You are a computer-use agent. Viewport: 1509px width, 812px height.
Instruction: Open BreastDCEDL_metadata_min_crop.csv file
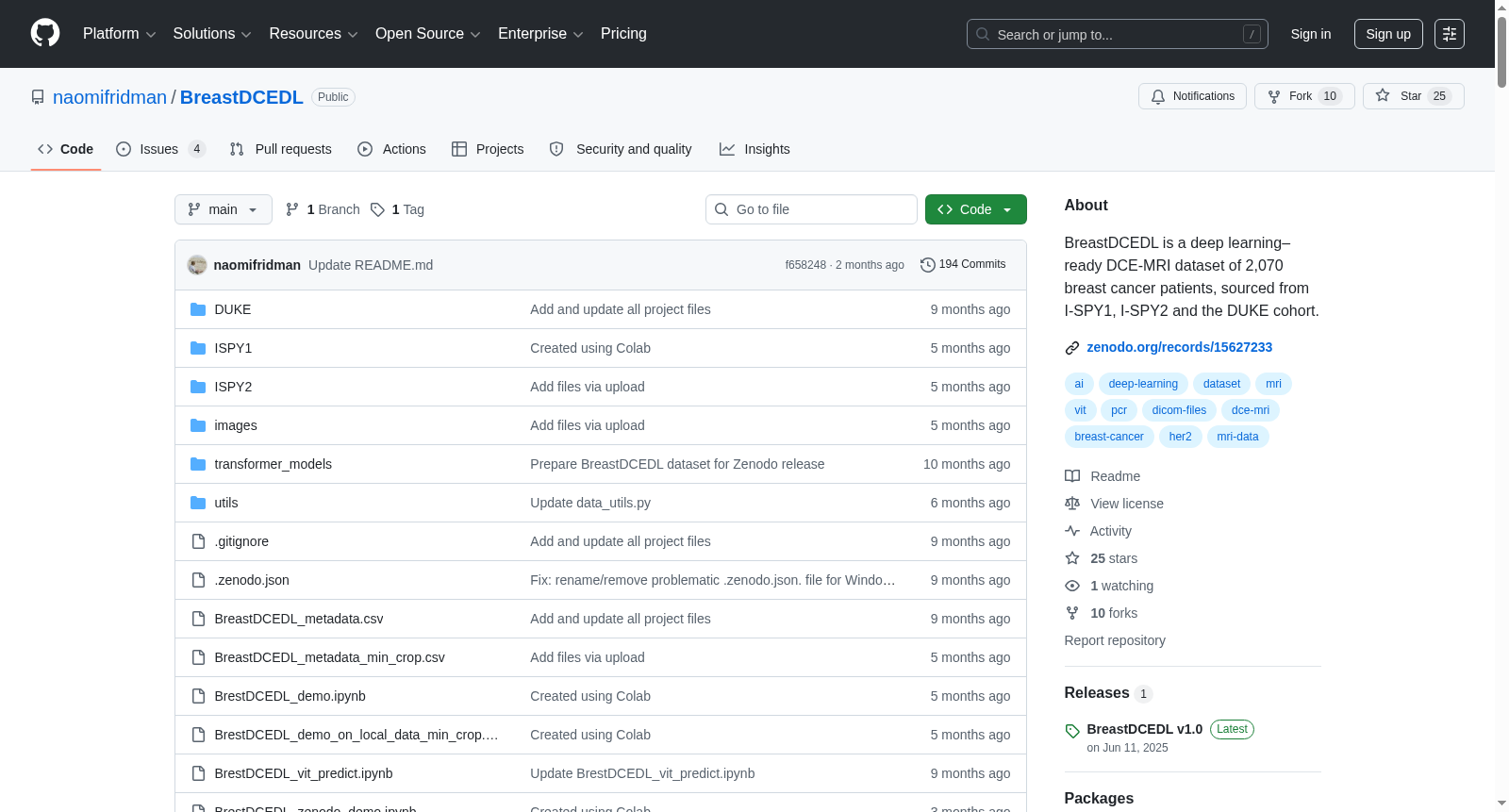pos(329,657)
